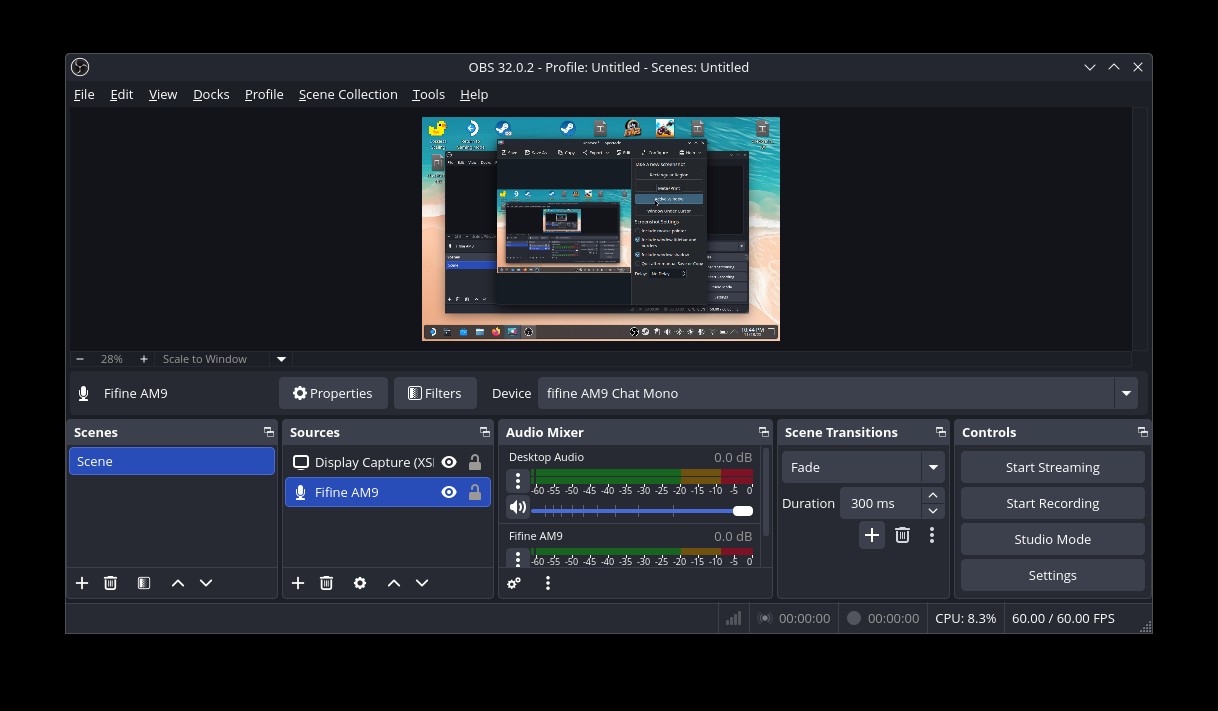Screen dimensions: 1218x711
Task: Open source properties gear in Sources toolbar
Action: point(360,583)
